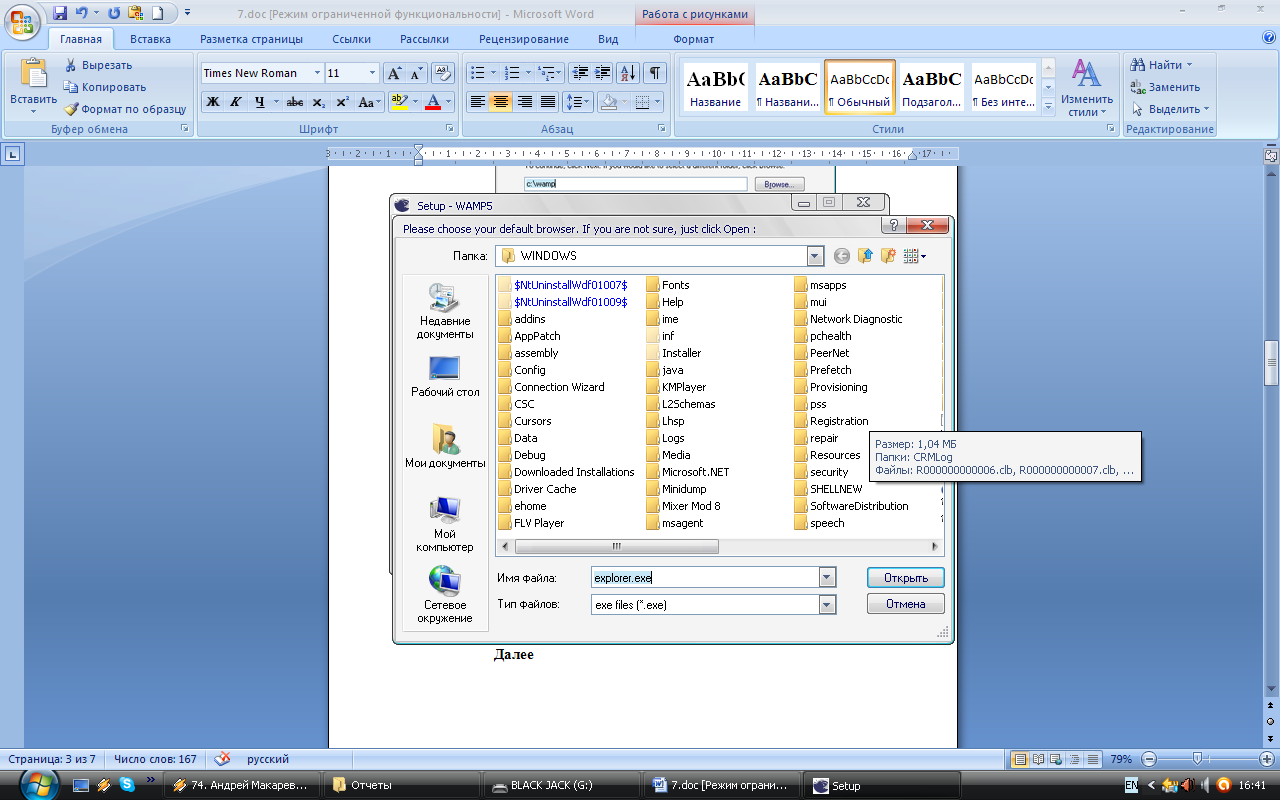Copy selection with Копировать
This screenshot has height=800, width=1280.
(x=104, y=87)
